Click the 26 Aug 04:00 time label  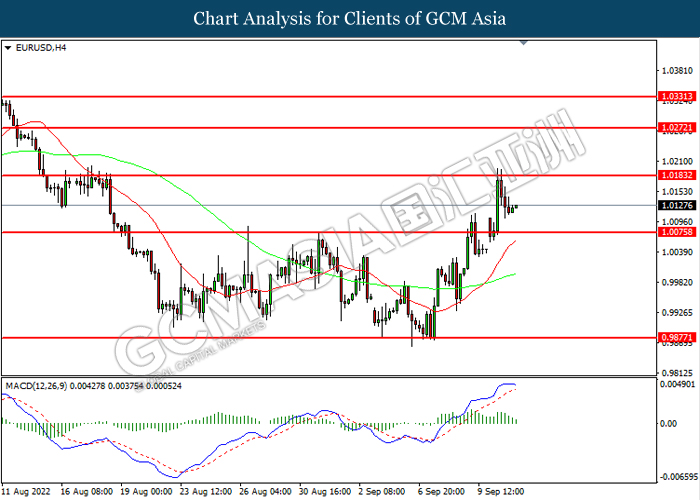(x=265, y=492)
